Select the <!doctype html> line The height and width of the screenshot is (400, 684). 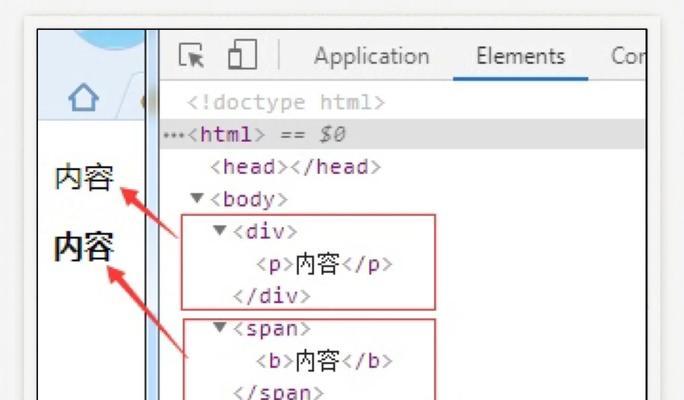[x=286, y=103]
